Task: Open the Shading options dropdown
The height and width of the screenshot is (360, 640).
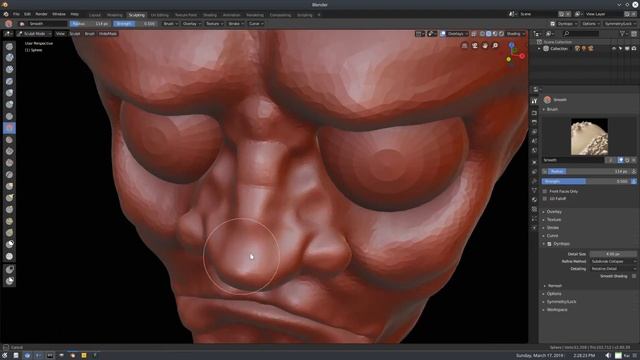Action: tap(516, 34)
